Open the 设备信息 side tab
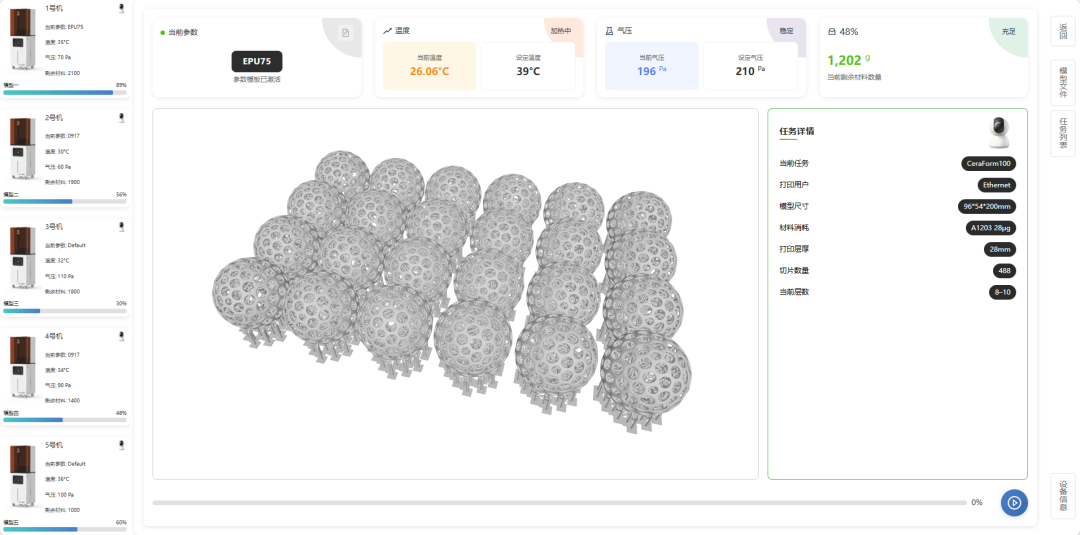This screenshot has width=1080, height=535. click(1063, 495)
